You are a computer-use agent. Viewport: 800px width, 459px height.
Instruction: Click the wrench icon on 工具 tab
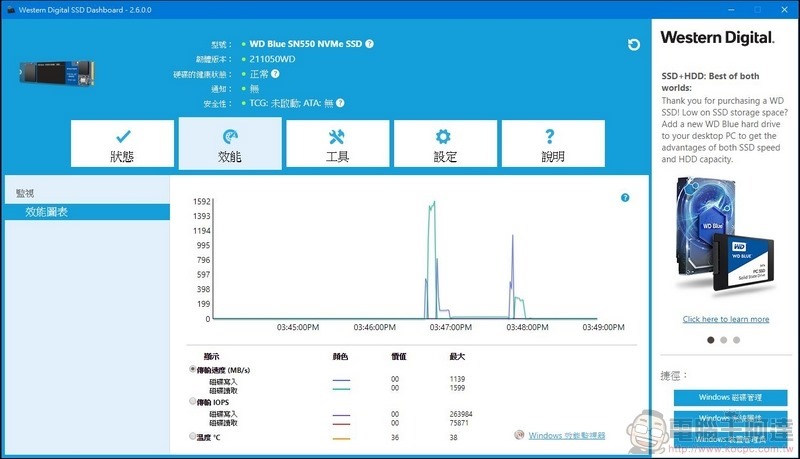[337, 136]
